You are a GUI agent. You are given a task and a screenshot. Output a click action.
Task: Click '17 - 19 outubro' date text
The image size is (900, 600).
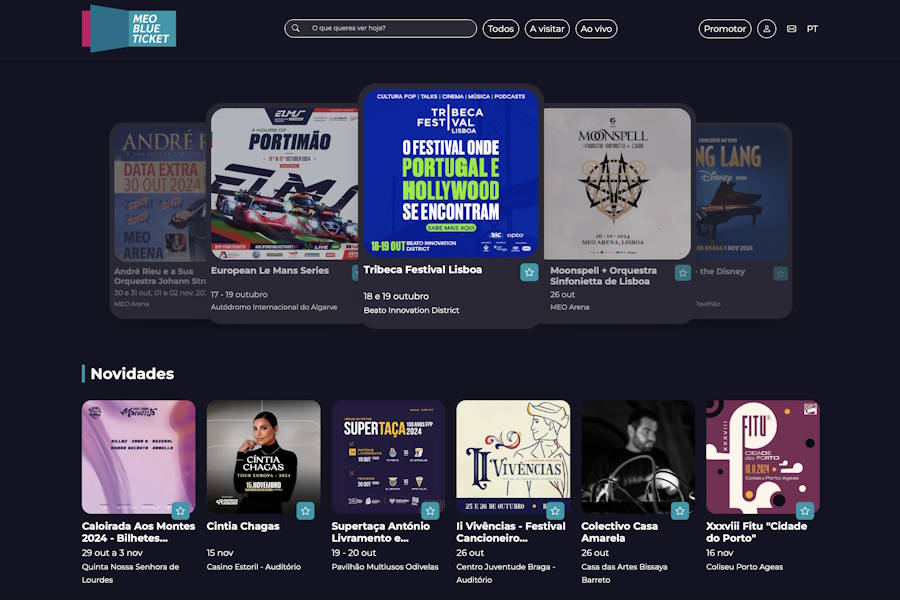pyautogui.click(x=239, y=295)
